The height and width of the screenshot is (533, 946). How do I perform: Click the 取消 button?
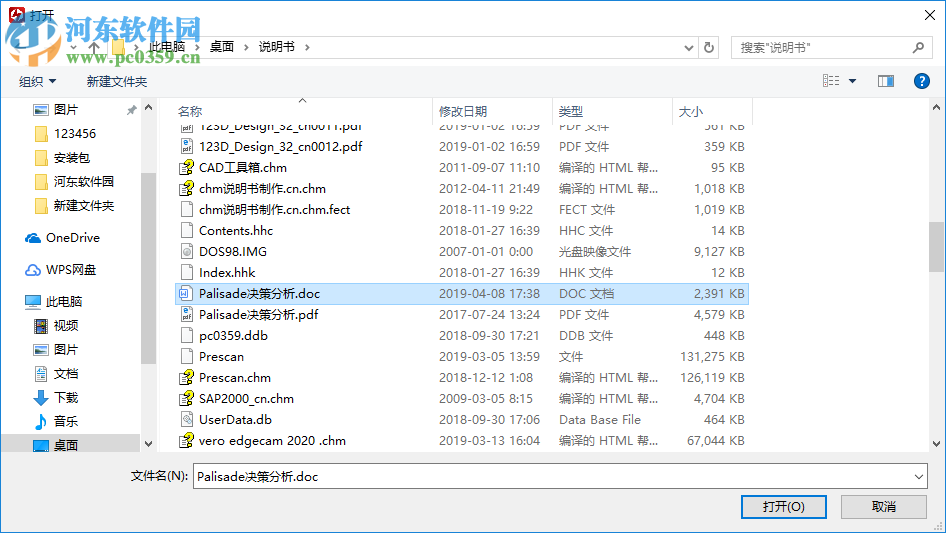coord(884,506)
